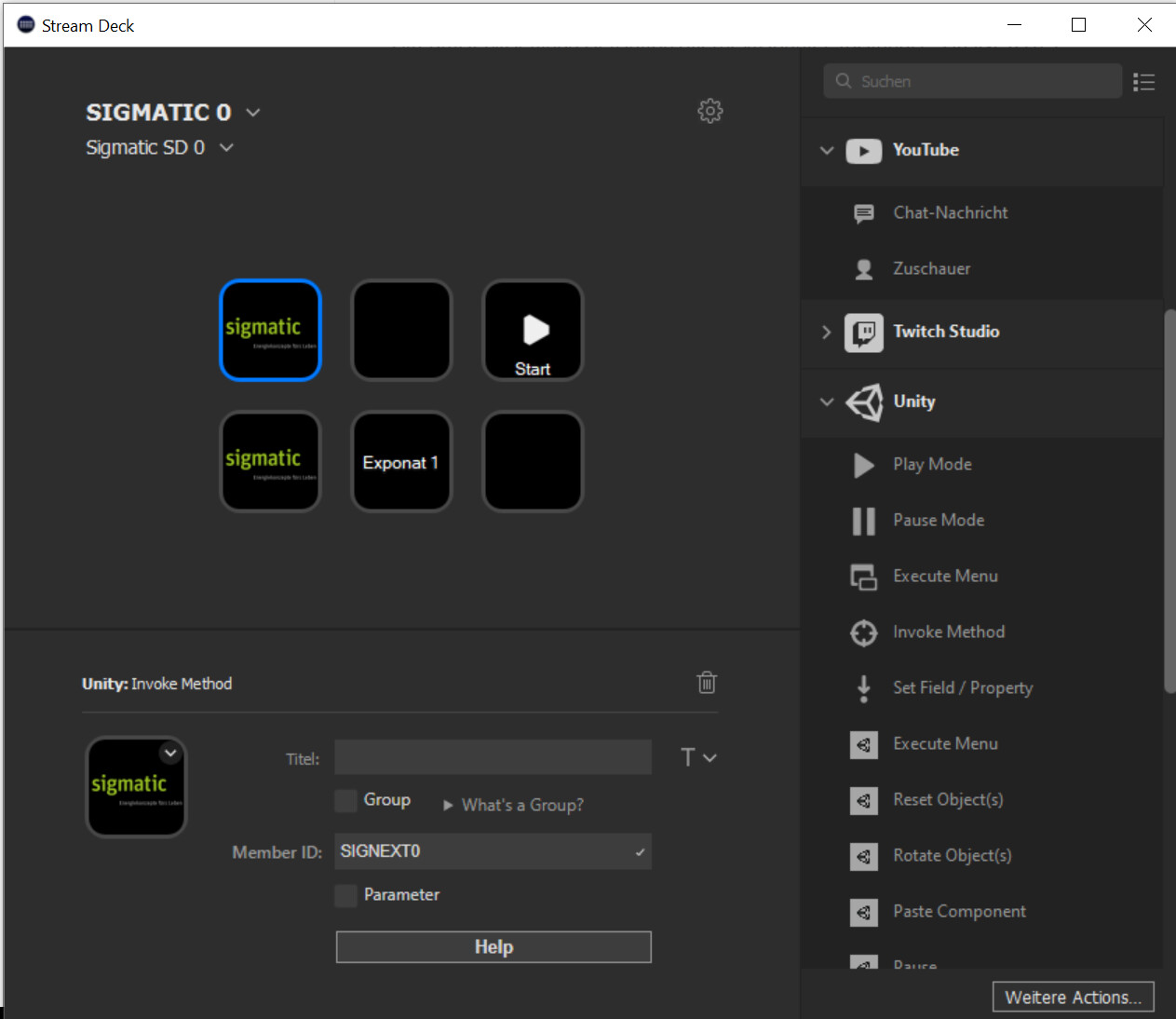Screen dimensions: 1176x1019
Task: Collapse the YouTube category
Action: click(826, 150)
